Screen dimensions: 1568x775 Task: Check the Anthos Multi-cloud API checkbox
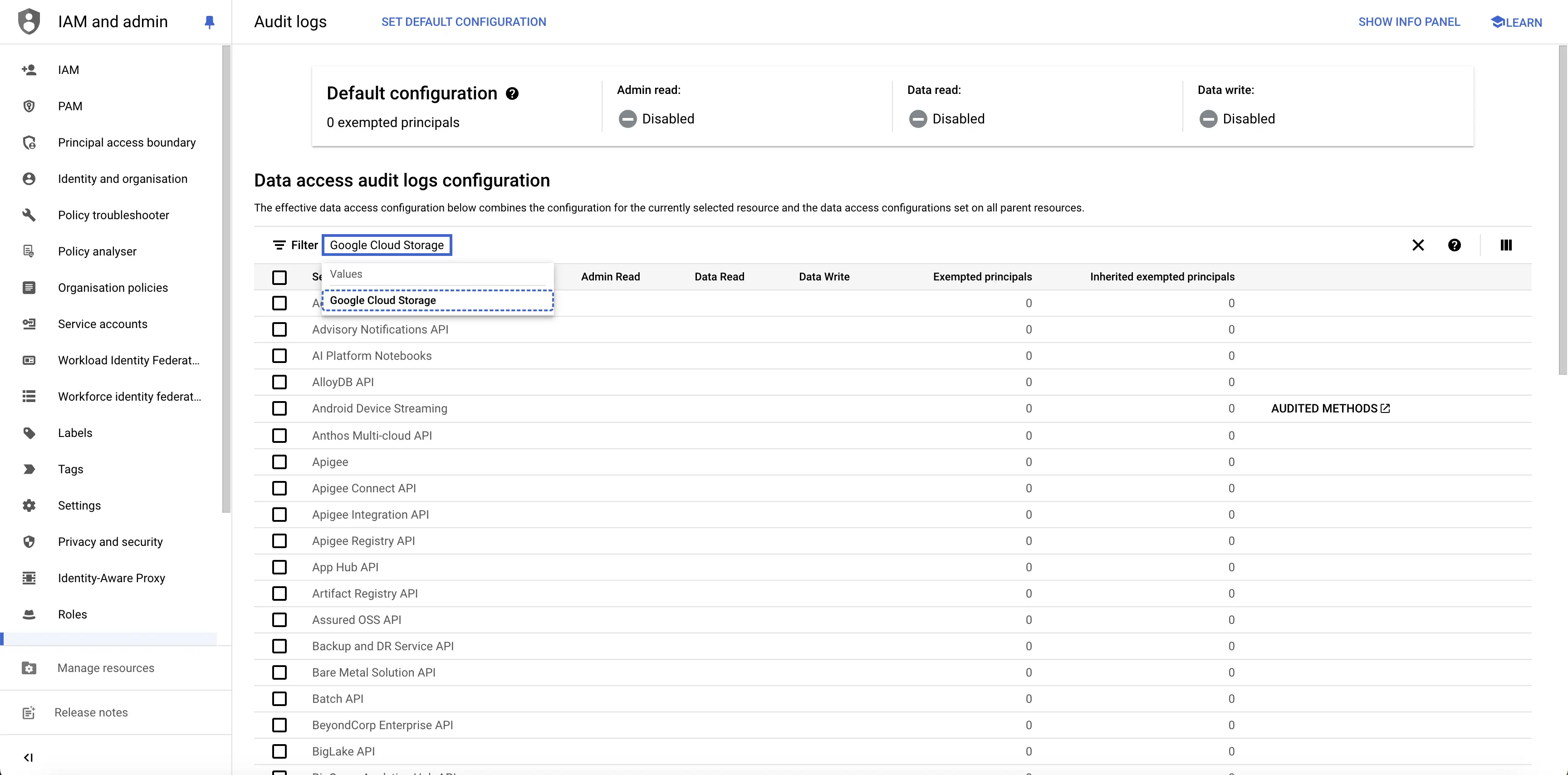point(279,435)
